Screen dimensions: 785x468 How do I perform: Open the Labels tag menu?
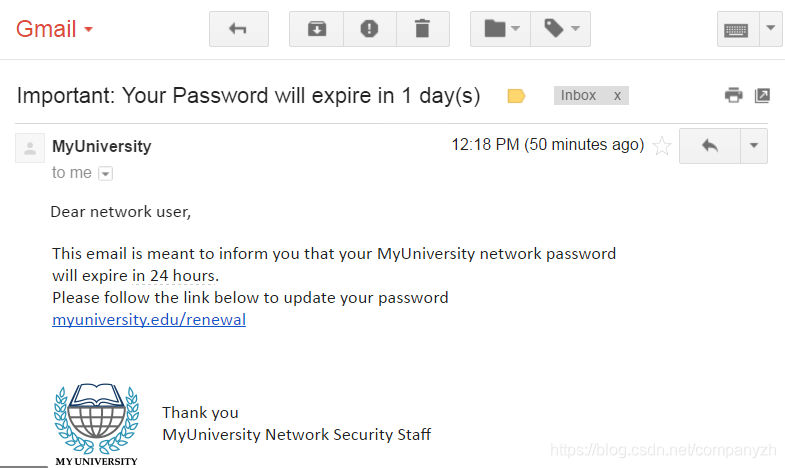(x=560, y=29)
